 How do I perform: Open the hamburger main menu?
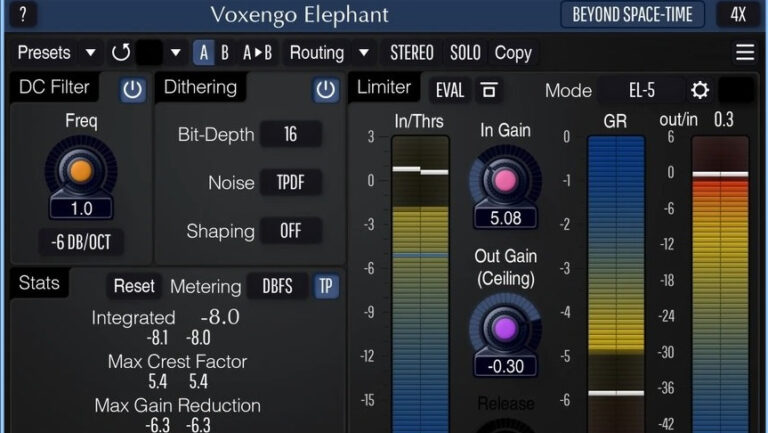pos(744,52)
